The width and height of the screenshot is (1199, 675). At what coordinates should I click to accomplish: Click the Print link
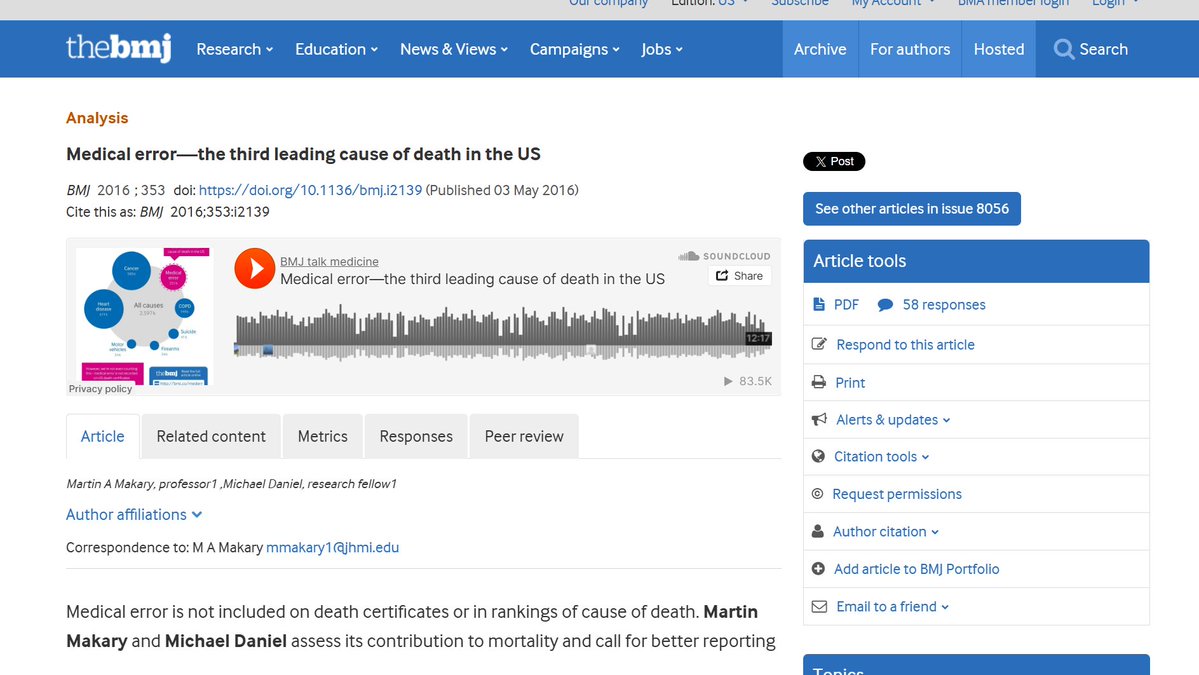click(850, 383)
